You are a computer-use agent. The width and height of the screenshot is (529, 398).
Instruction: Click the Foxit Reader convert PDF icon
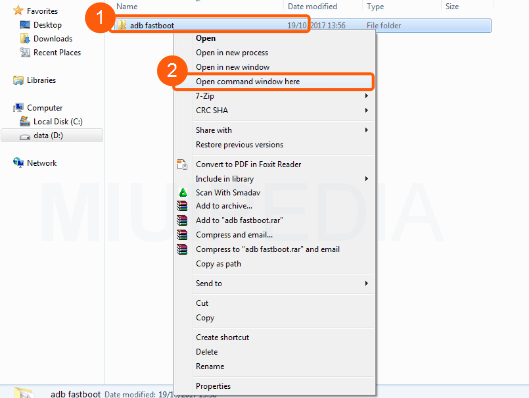182,164
